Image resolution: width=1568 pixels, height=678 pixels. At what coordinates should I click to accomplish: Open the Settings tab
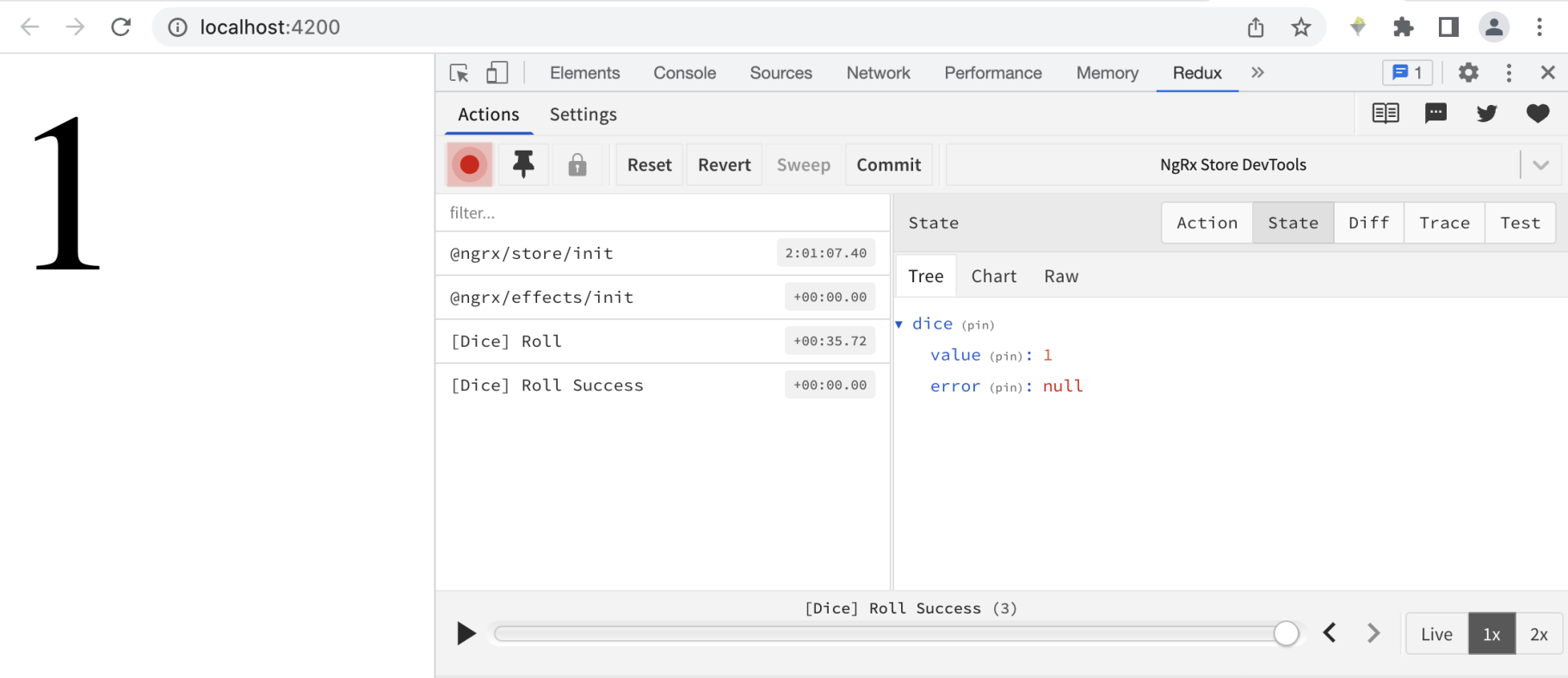pyautogui.click(x=583, y=114)
